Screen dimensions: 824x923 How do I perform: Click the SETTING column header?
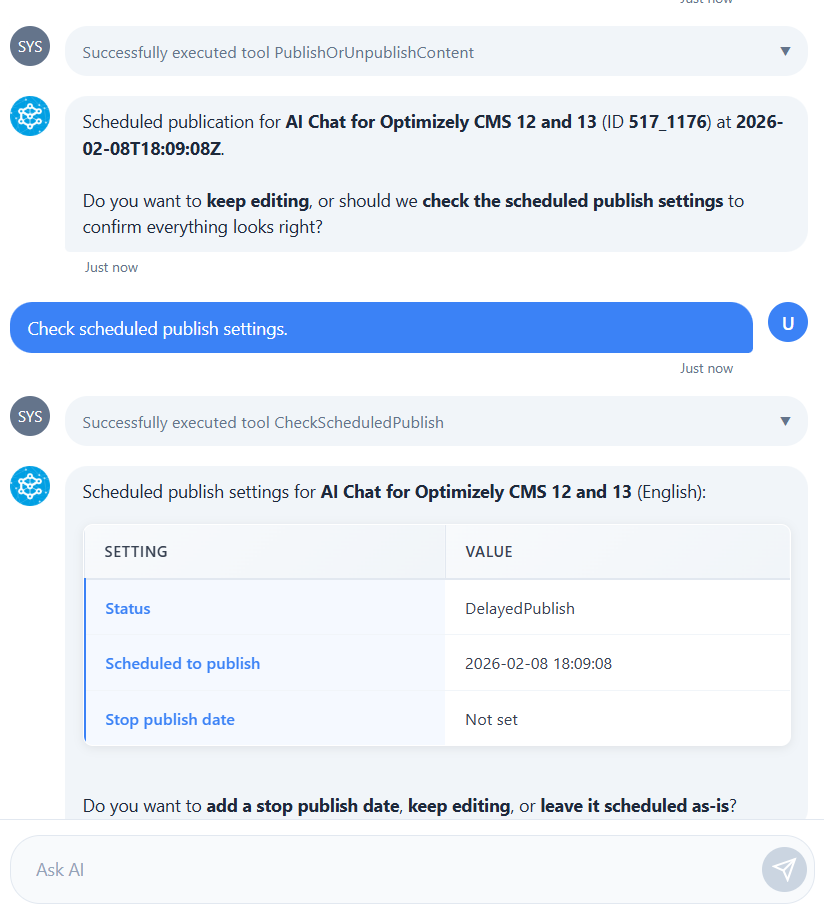(x=135, y=551)
